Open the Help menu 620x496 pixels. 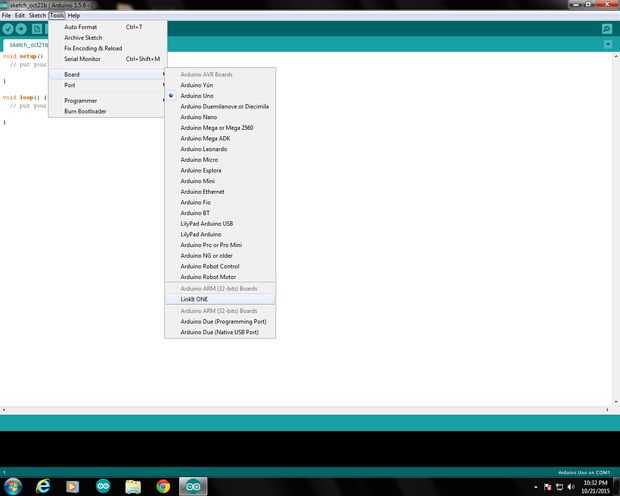click(x=74, y=15)
